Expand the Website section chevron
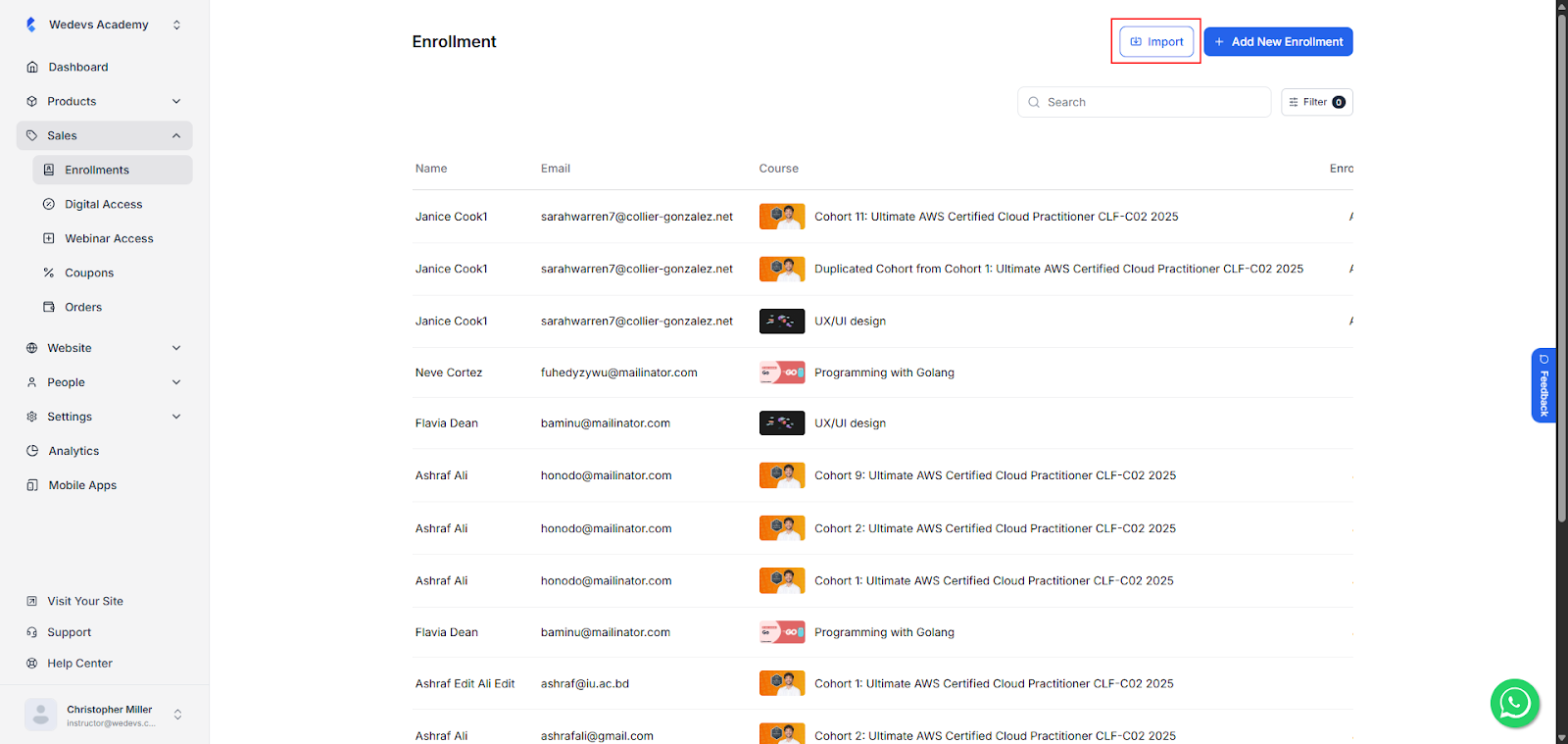The image size is (1568, 744). pos(176,348)
